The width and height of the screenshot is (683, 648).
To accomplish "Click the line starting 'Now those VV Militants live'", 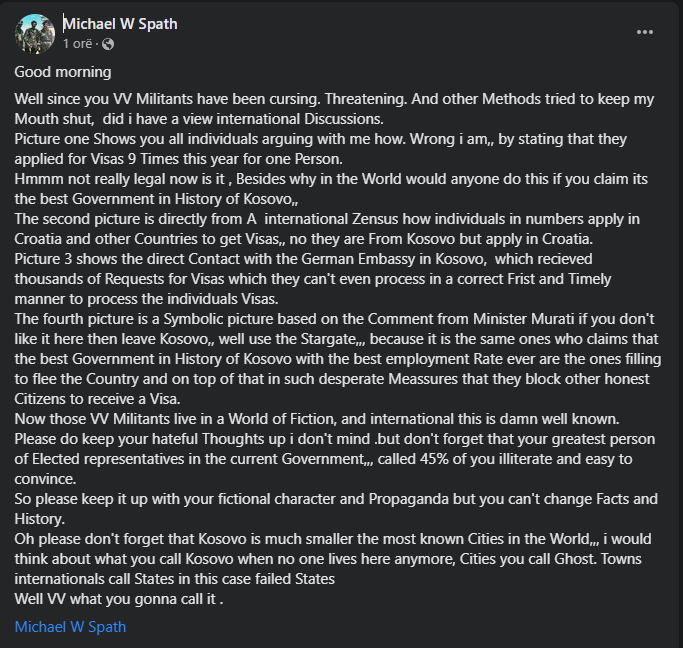I will (317, 419).
